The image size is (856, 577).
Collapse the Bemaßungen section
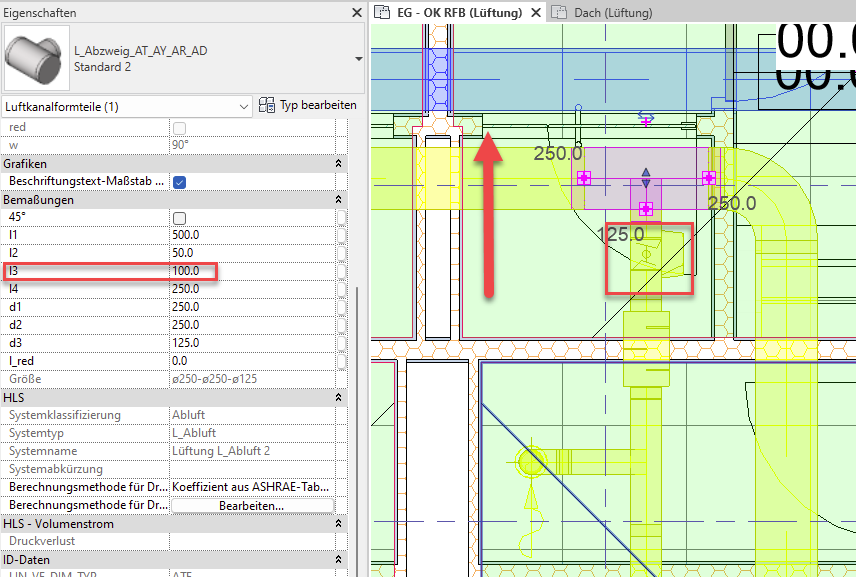click(338, 199)
